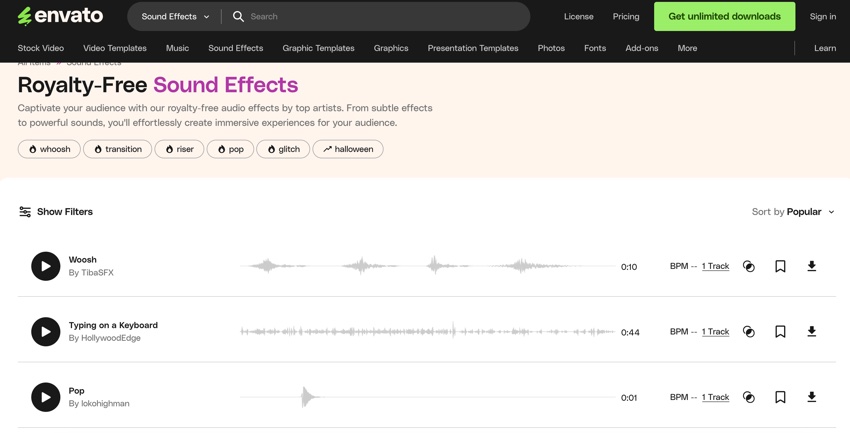850x433 pixels.
Task: Seek within the Woosh waveform
Action: click(428, 266)
